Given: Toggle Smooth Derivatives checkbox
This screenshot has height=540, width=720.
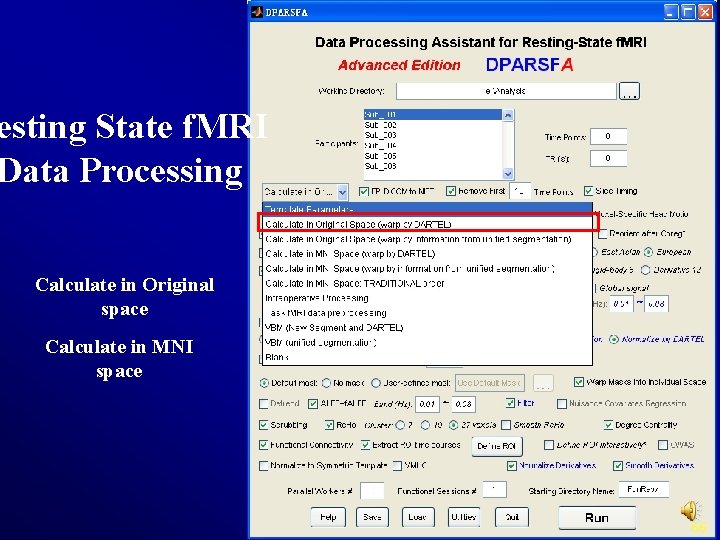Looking at the screenshot, I should [618, 466].
